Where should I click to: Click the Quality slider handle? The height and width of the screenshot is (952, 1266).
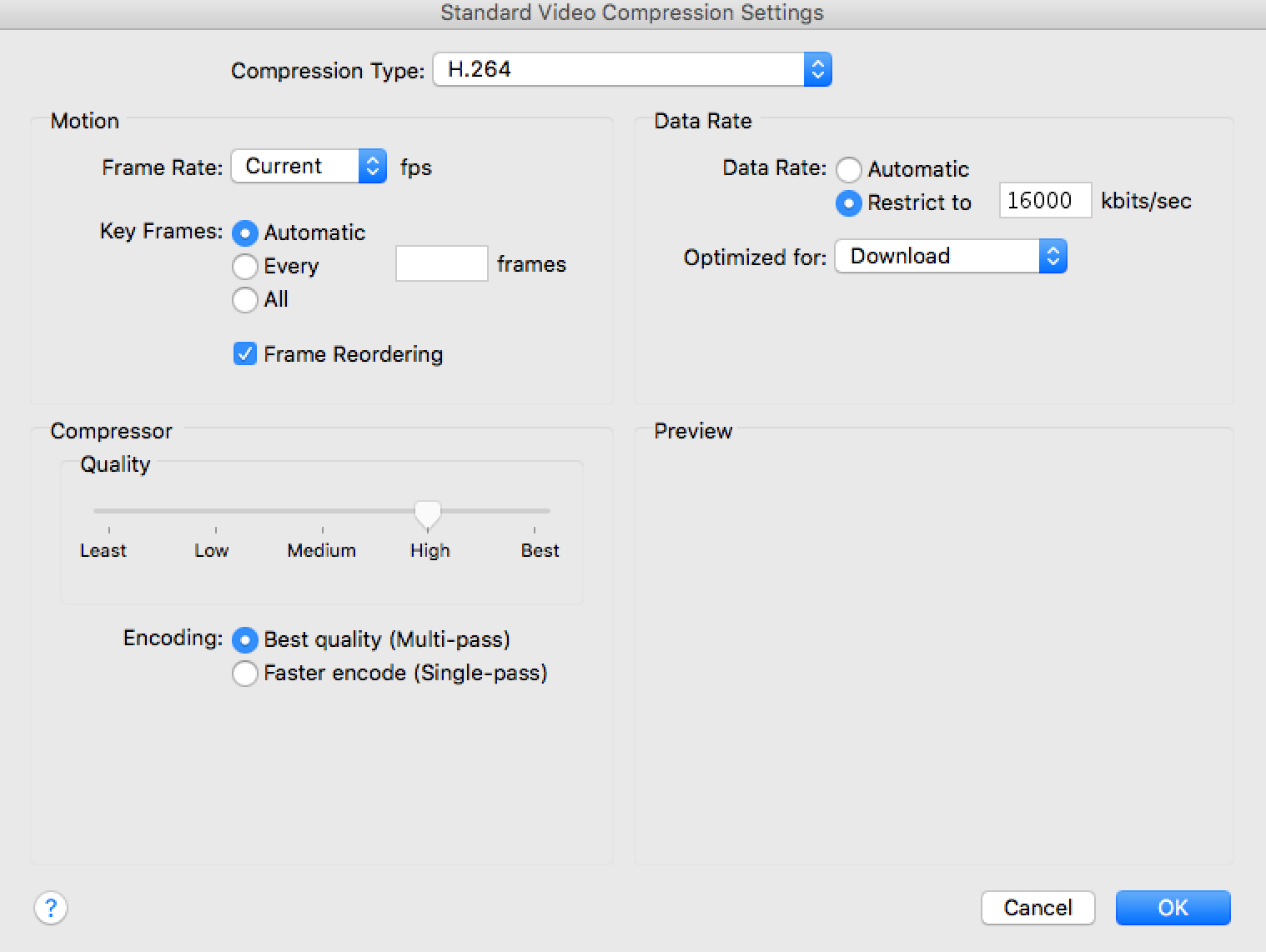point(428,514)
